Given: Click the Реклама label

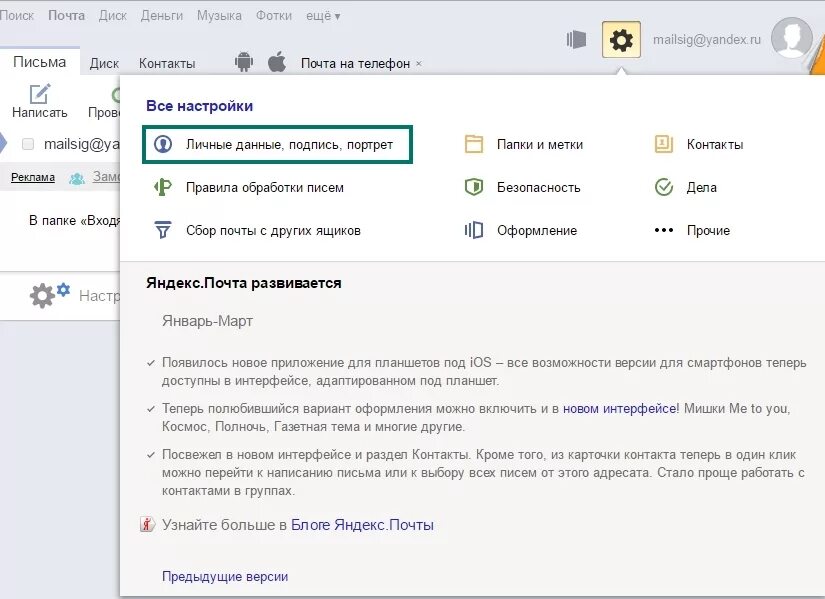Looking at the screenshot, I should click(33, 177).
